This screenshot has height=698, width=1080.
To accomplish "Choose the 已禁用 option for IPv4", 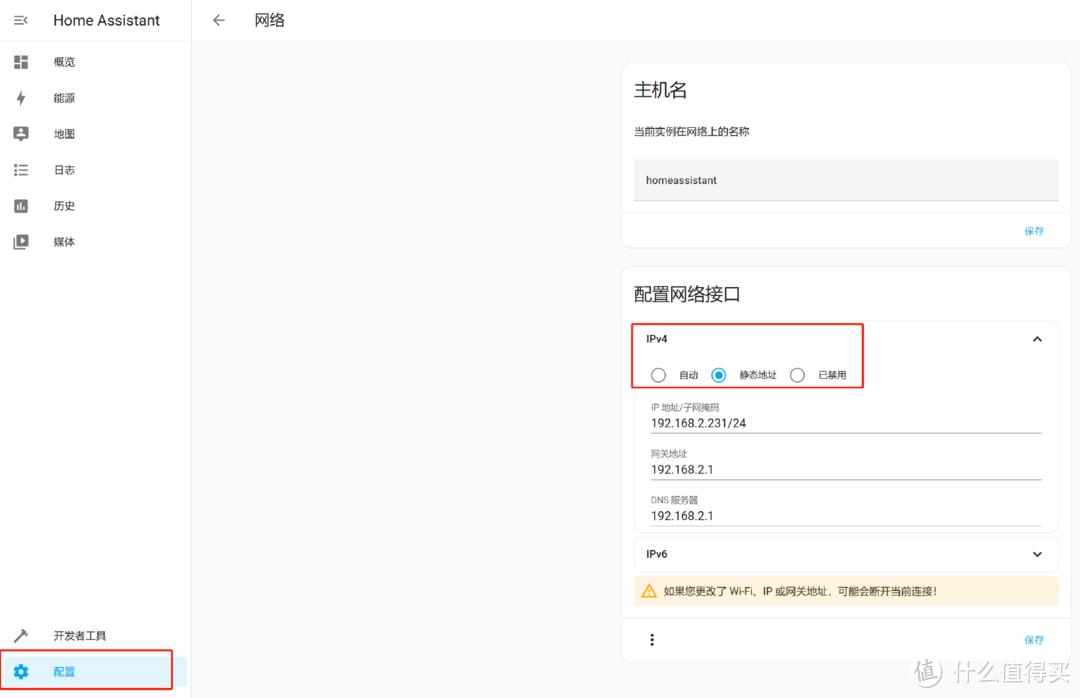I will [797, 374].
